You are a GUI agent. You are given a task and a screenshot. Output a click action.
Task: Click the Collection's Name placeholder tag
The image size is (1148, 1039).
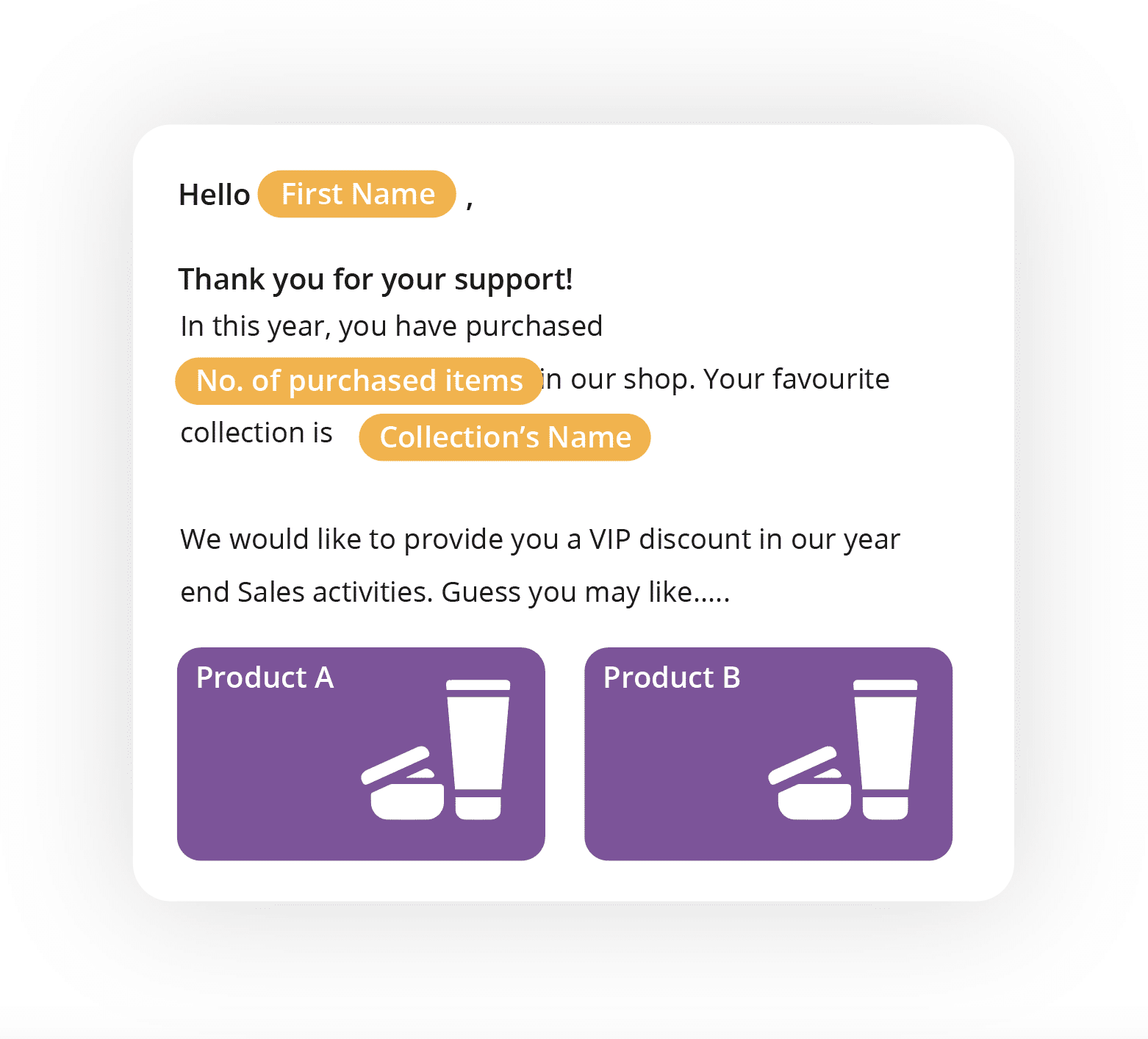pyautogui.click(x=505, y=437)
